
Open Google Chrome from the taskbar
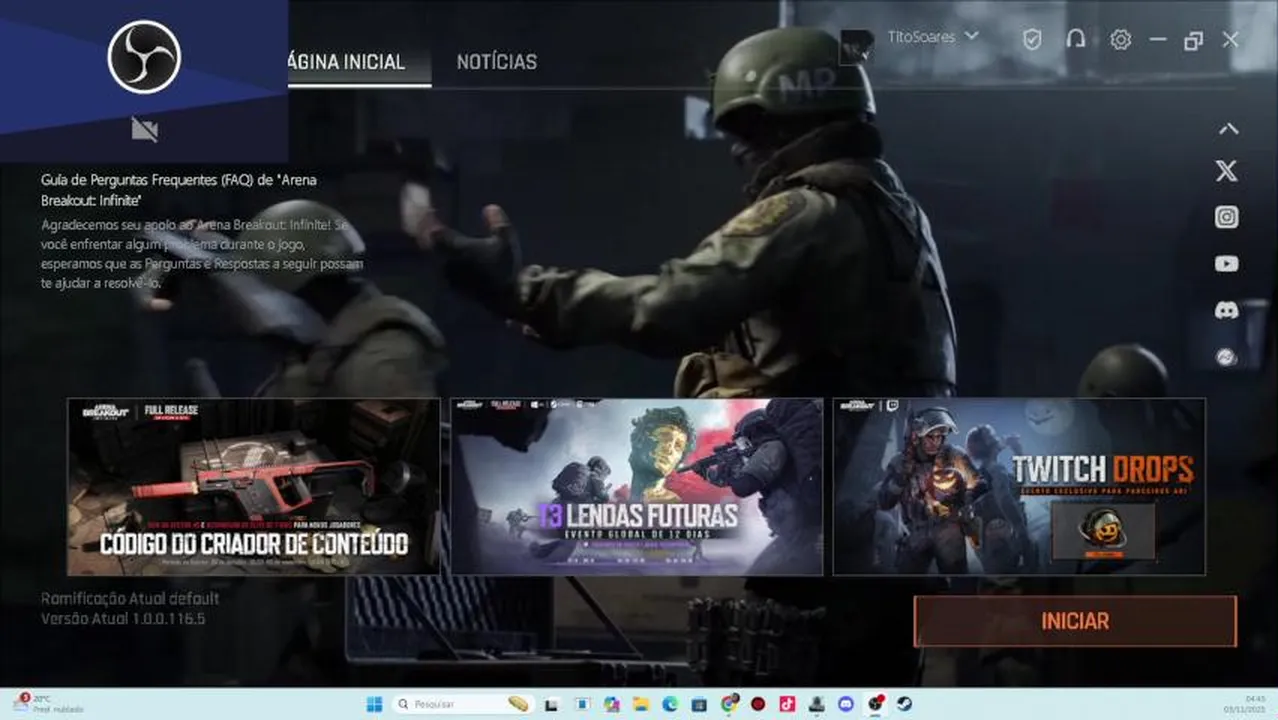point(729,704)
